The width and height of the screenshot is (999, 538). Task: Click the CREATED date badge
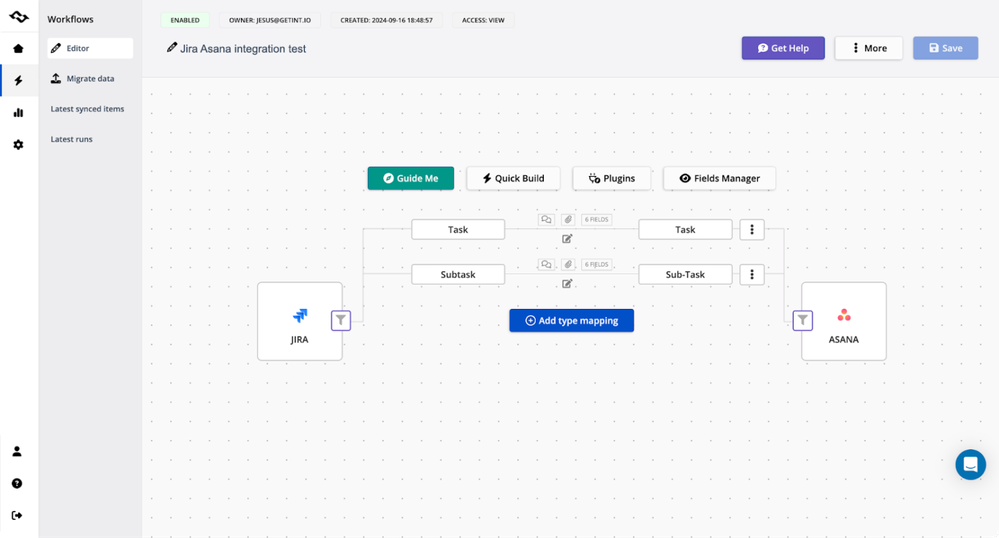pos(386,20)
